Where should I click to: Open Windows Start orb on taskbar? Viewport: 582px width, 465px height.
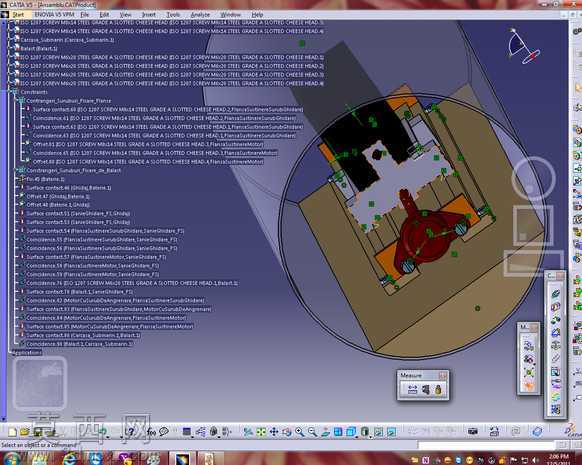coord(12,459)
